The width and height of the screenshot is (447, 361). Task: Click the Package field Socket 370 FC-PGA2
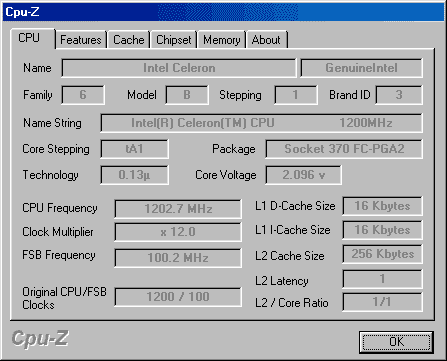coord(344,149)
